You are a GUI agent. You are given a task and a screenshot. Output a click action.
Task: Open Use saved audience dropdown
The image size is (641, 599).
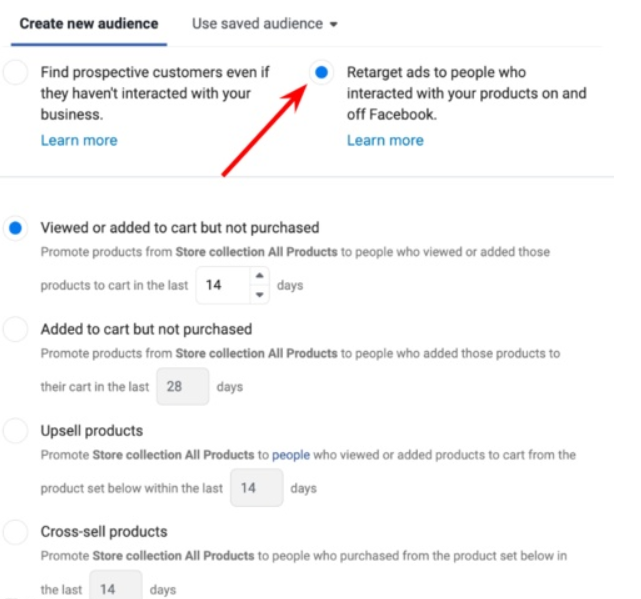(264, 23)
